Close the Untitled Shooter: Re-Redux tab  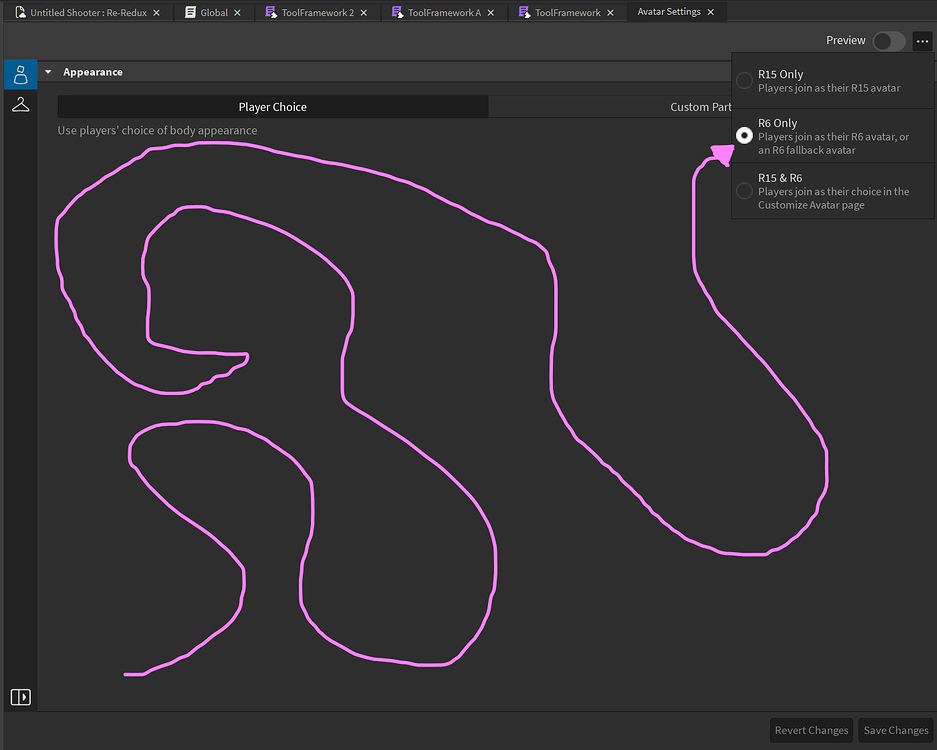click(x=157, y=13)
